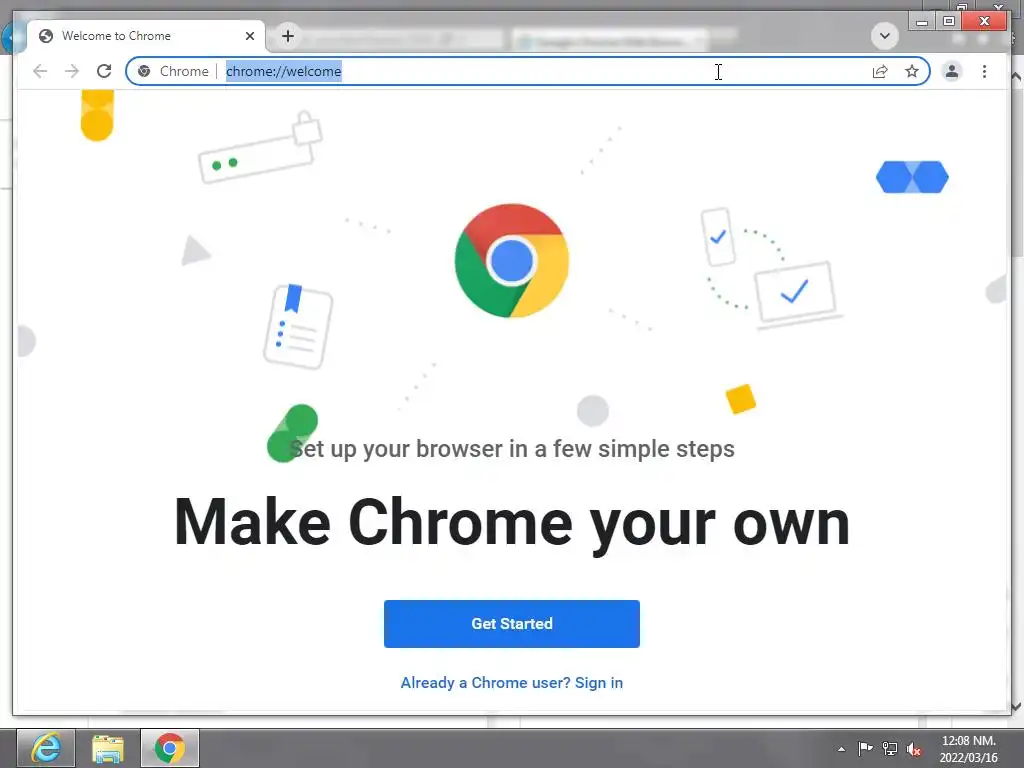The height and width of the screenshot is (768, 1024).
Task: Click the Get Started button
Action: [512, 624]
